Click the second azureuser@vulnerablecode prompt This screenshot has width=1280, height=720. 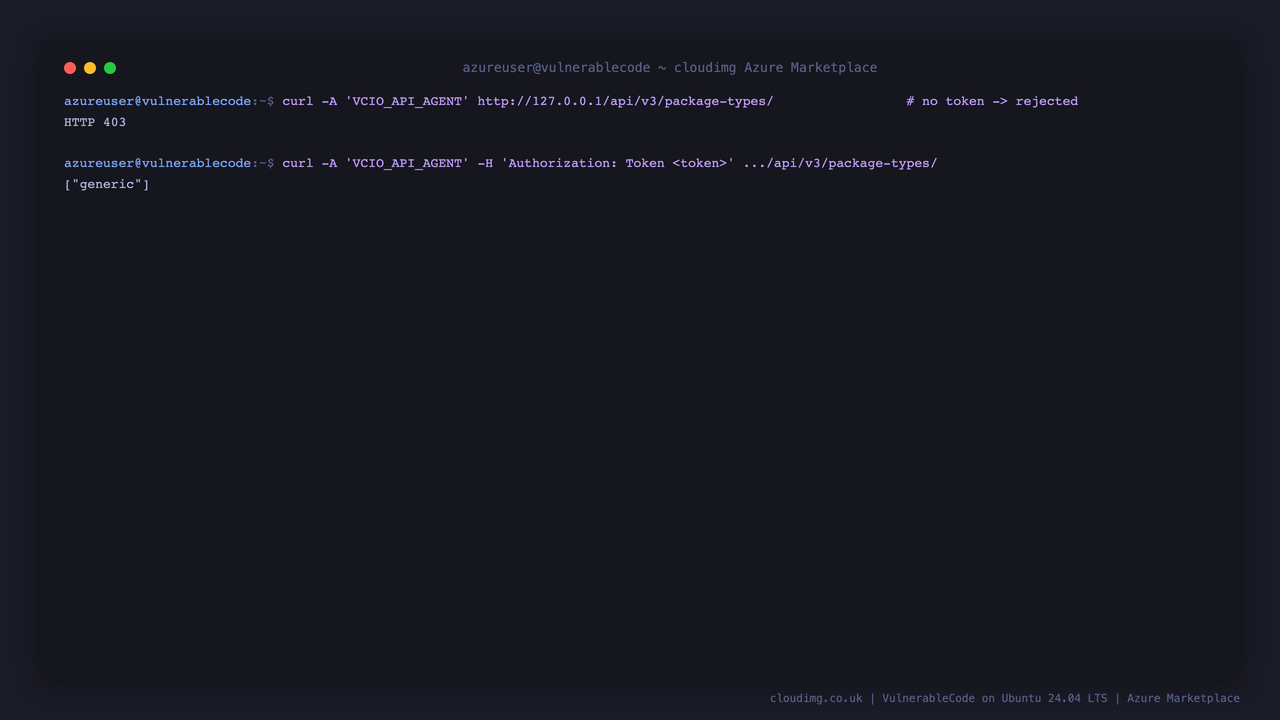[169, 163]
